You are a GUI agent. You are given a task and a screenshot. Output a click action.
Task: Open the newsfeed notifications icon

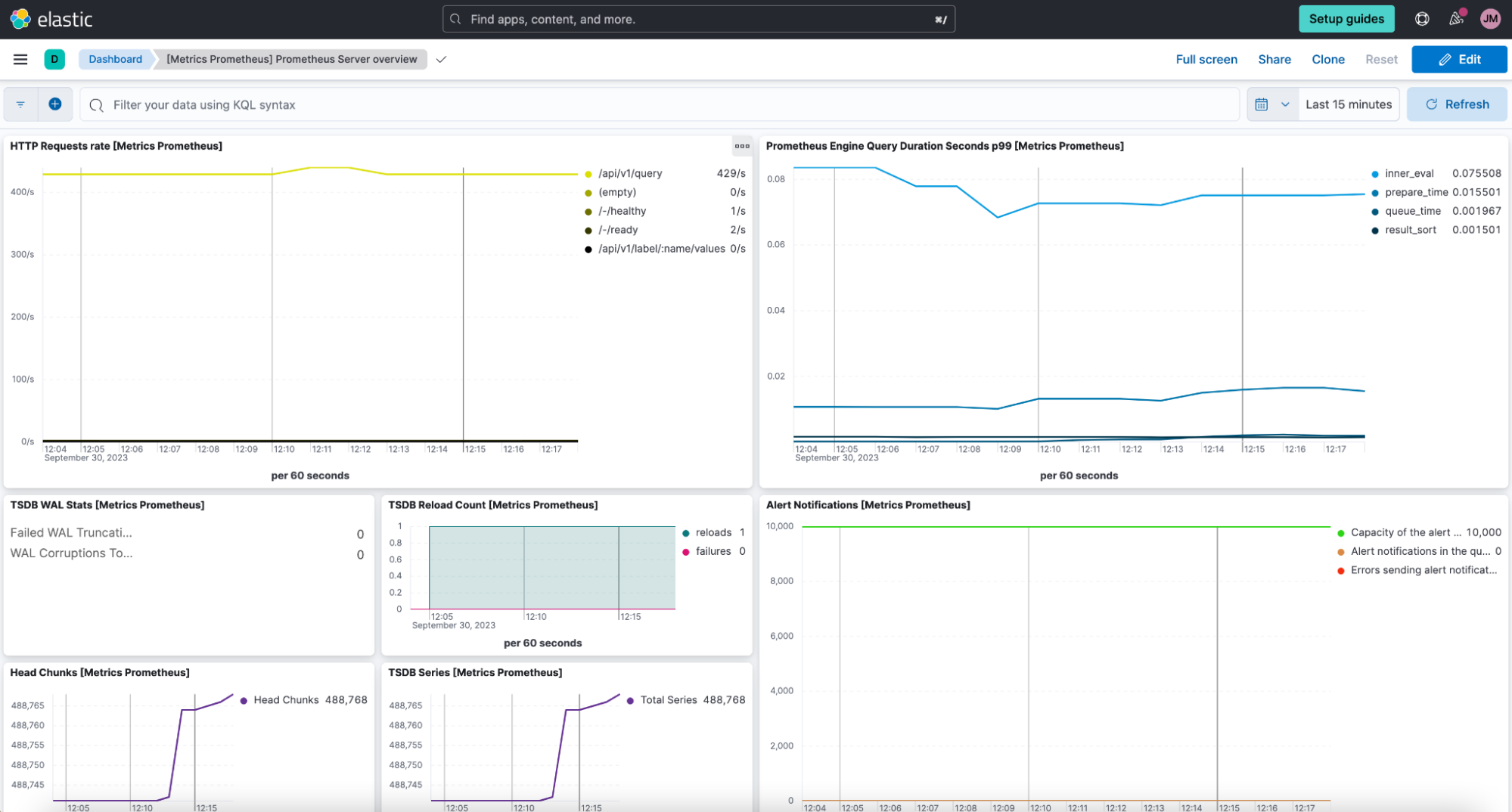point(1456,19)
